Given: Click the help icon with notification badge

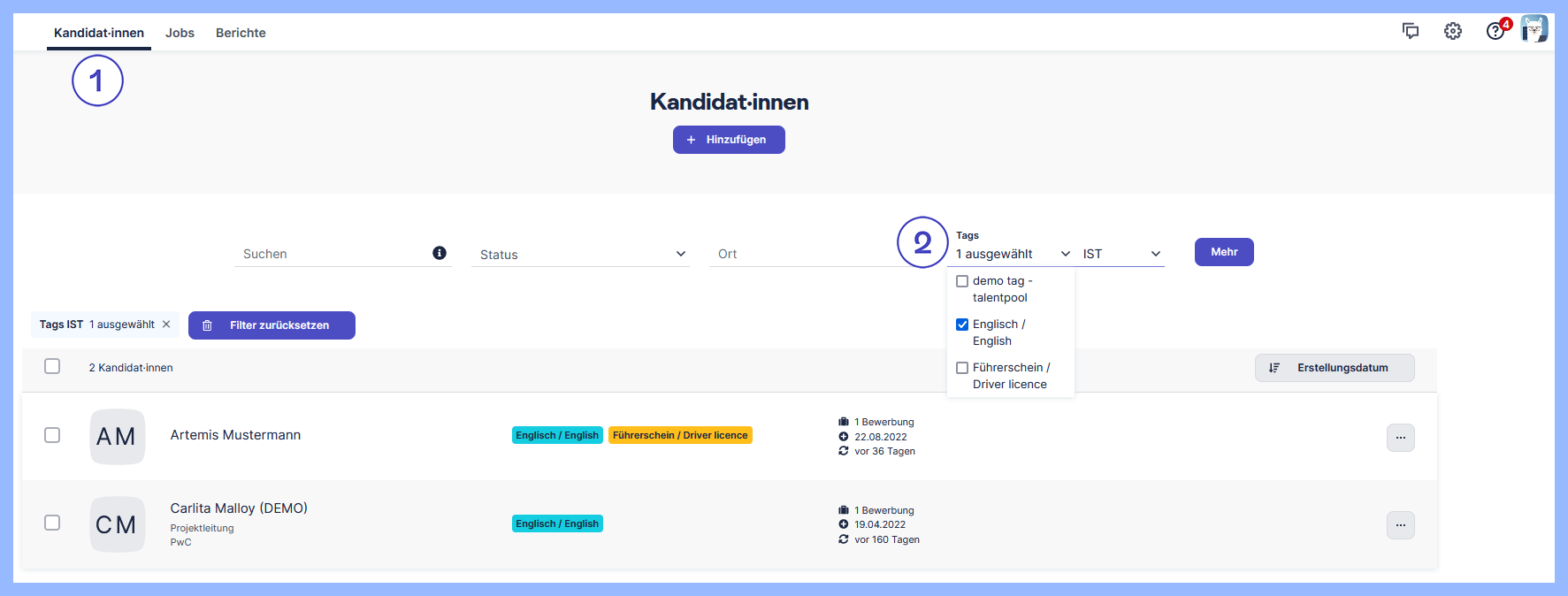Looking at the screenshot, I should click(1495, 32).
